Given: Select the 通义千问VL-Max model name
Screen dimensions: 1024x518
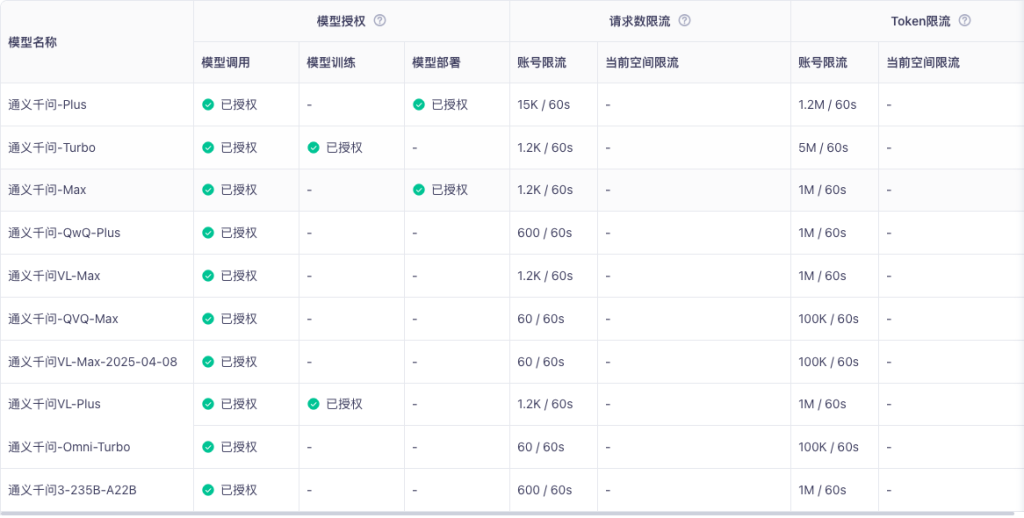Looking at the screenshot, I should 54,276.
